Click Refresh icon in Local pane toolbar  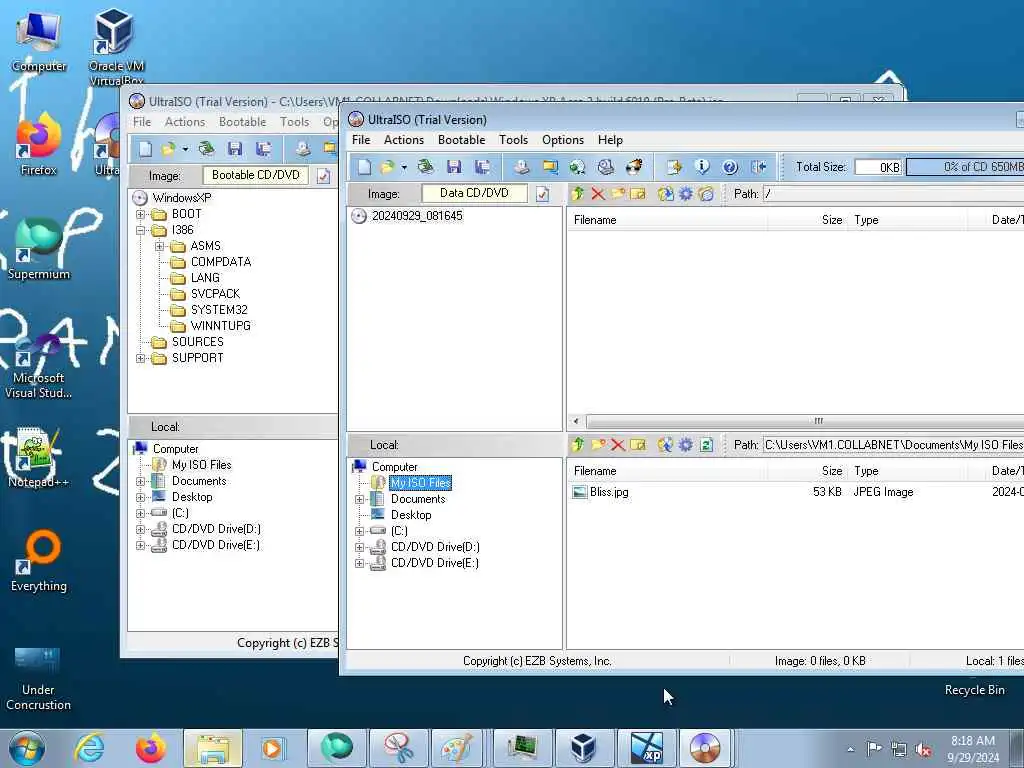[706, 445]
